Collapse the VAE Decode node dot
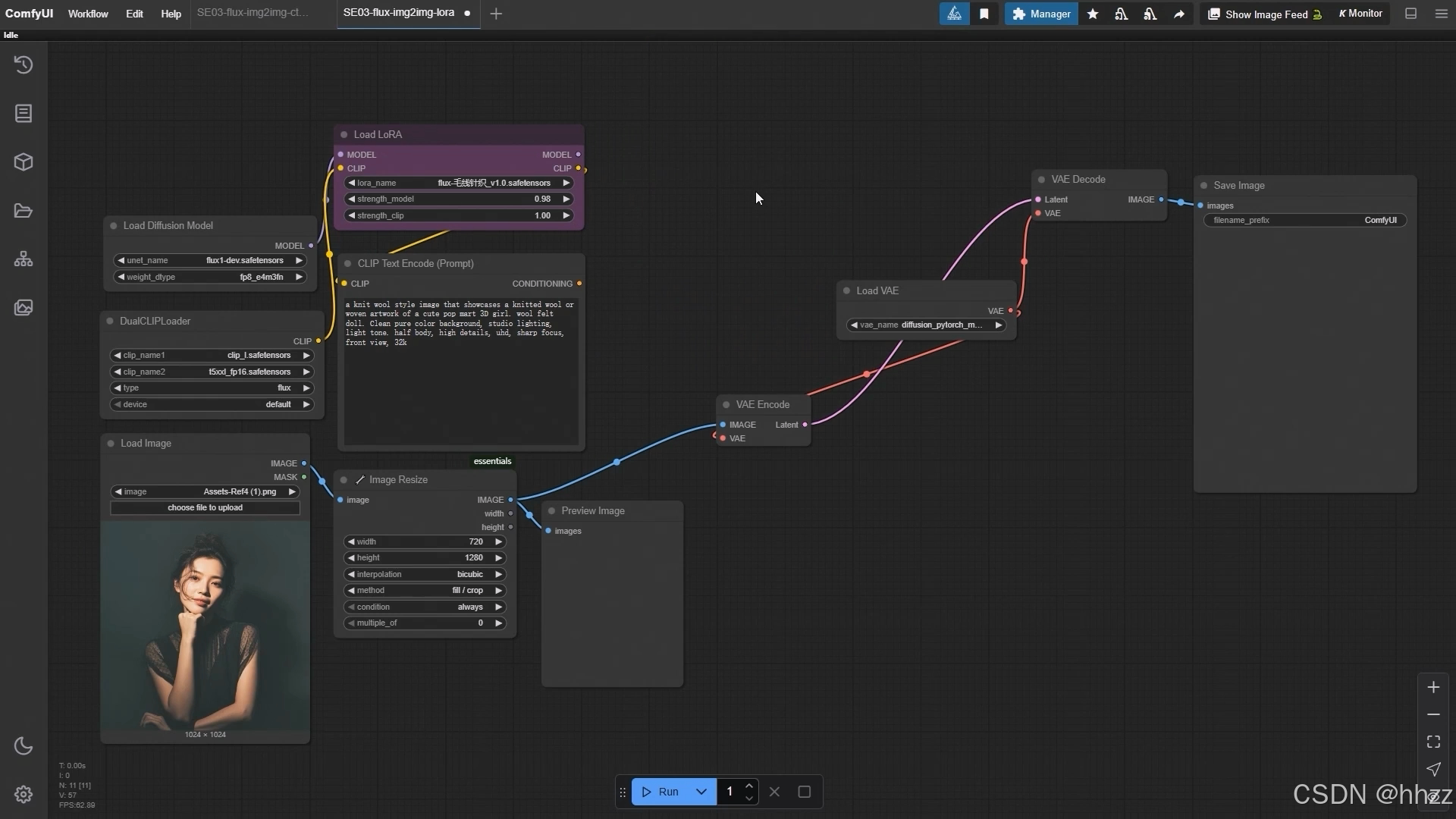This screenshot has width=1456, height=819. (1041, 180)
